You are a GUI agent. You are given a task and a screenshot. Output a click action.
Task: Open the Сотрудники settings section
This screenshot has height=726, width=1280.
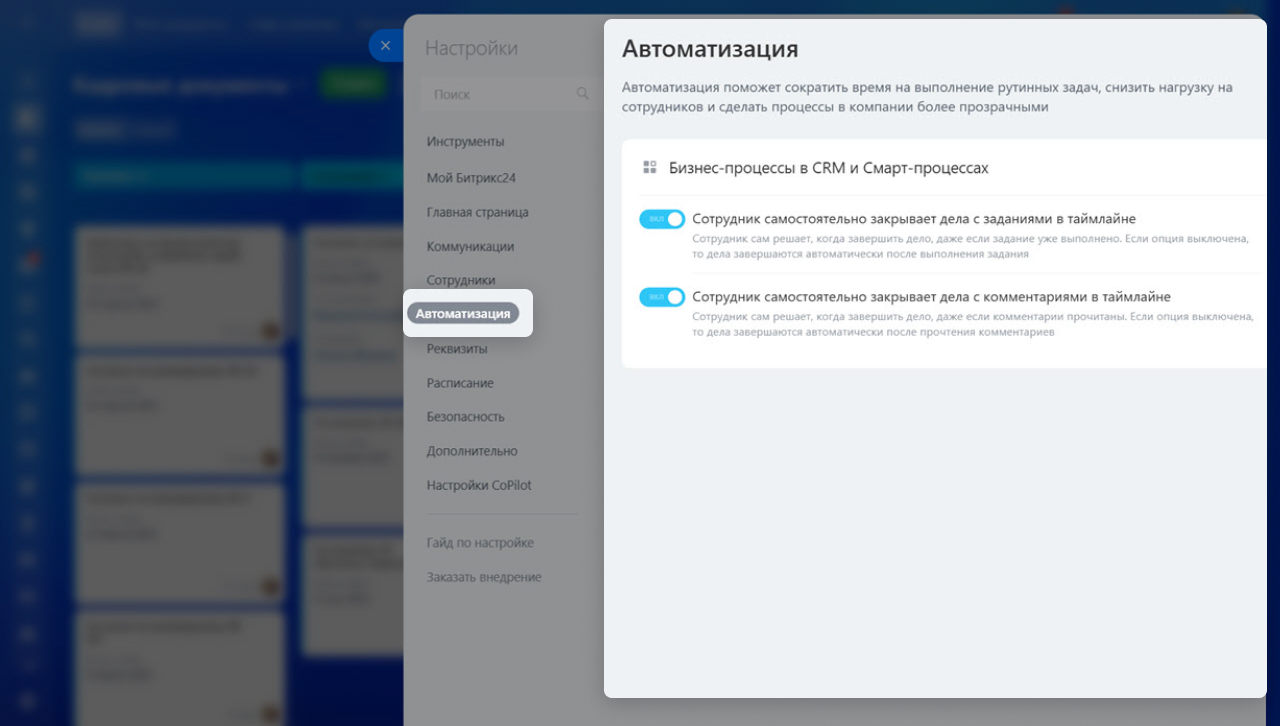coord(461,280)
